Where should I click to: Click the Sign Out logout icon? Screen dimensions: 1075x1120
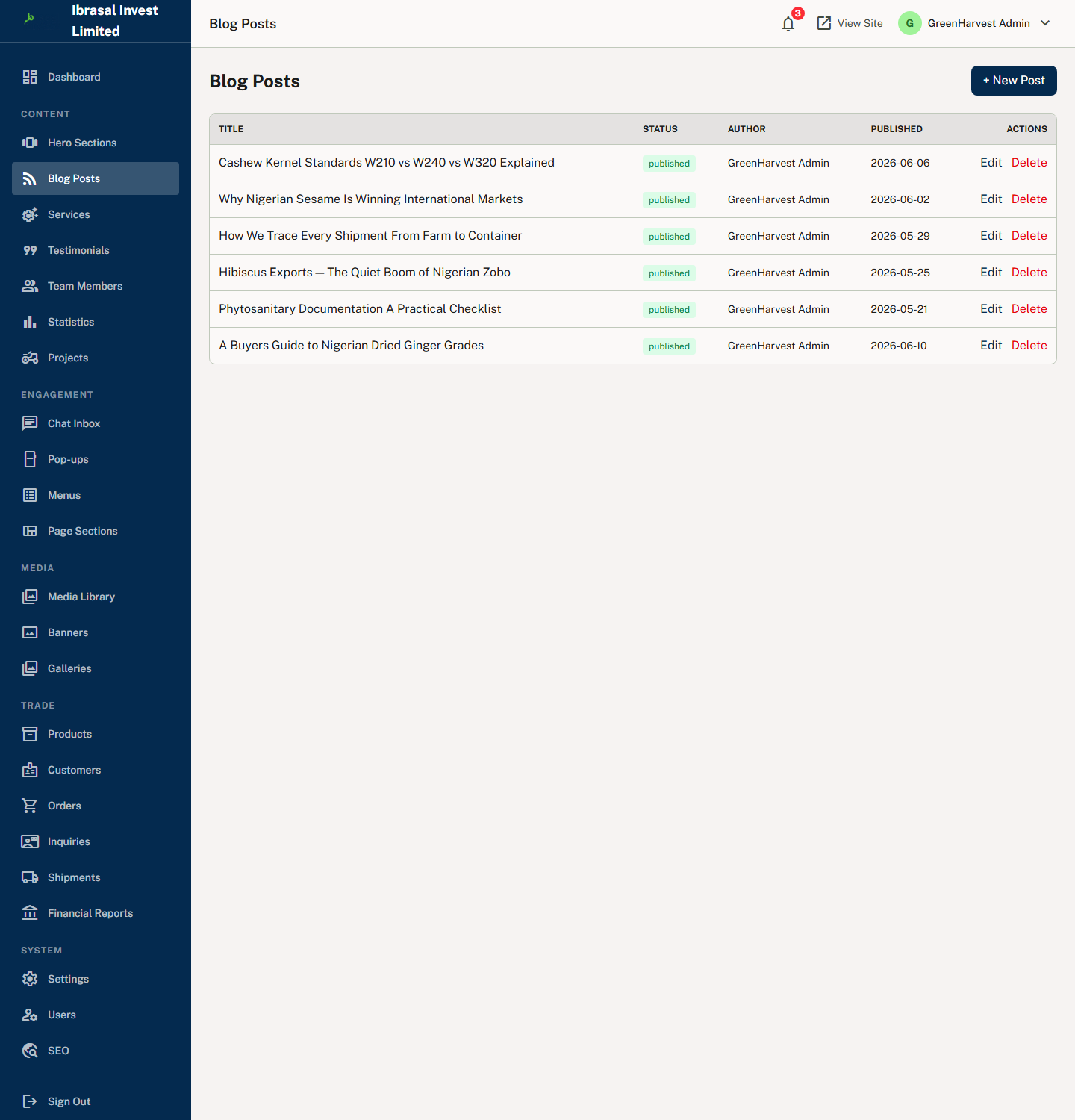(x=30, y=1101)
